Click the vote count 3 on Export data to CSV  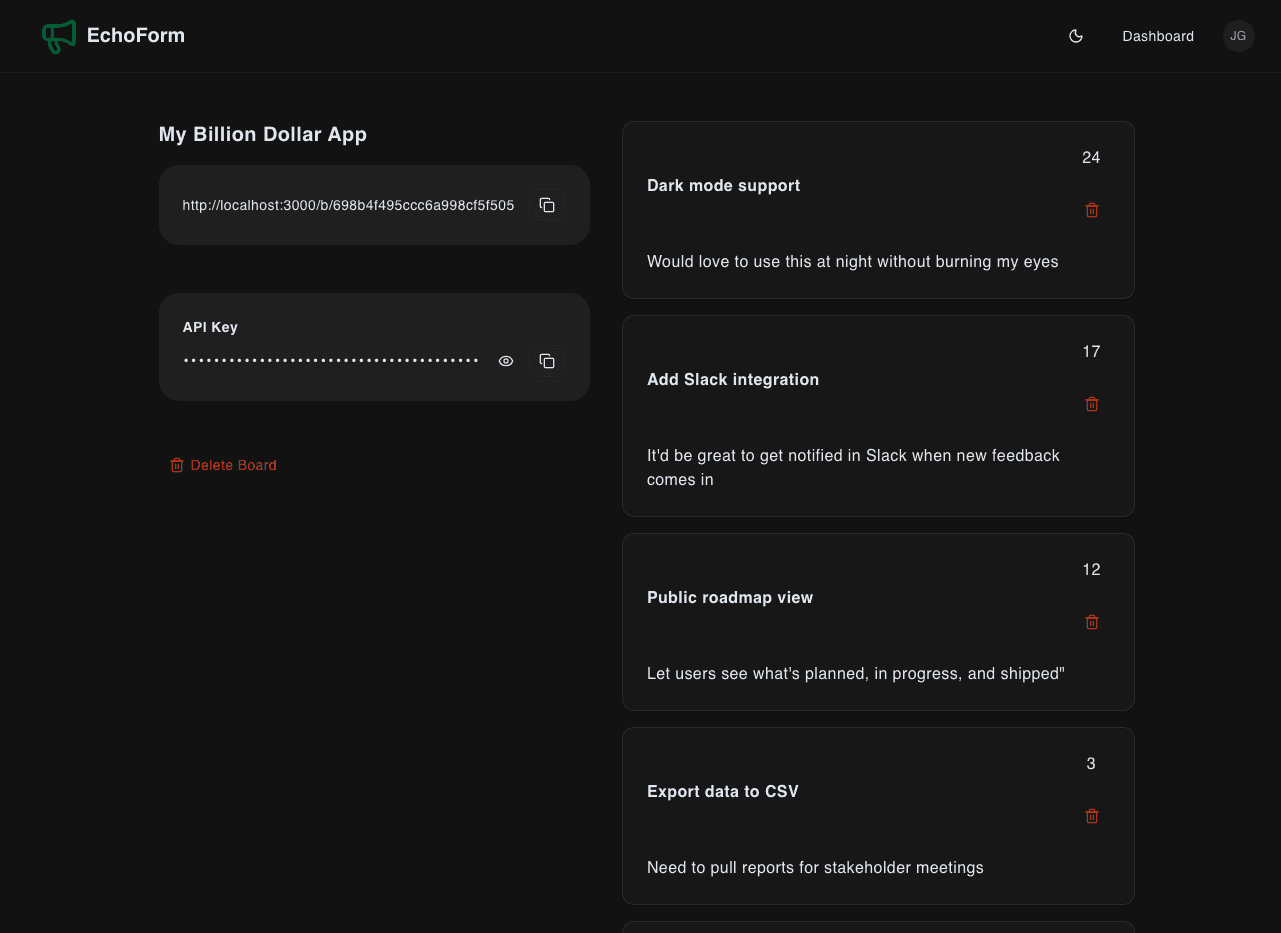pyautogui.click(x=1090, y=763)
